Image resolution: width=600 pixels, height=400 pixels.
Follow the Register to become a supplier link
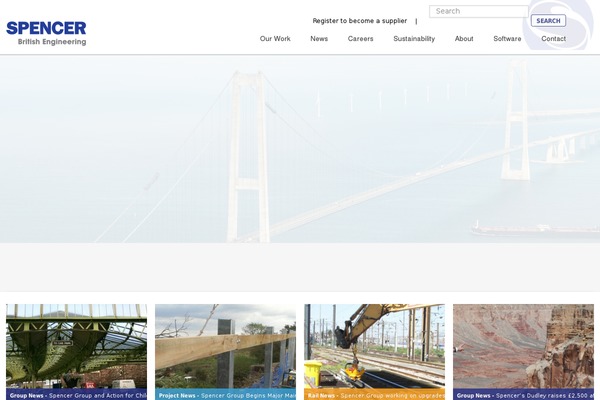point(360,21)
